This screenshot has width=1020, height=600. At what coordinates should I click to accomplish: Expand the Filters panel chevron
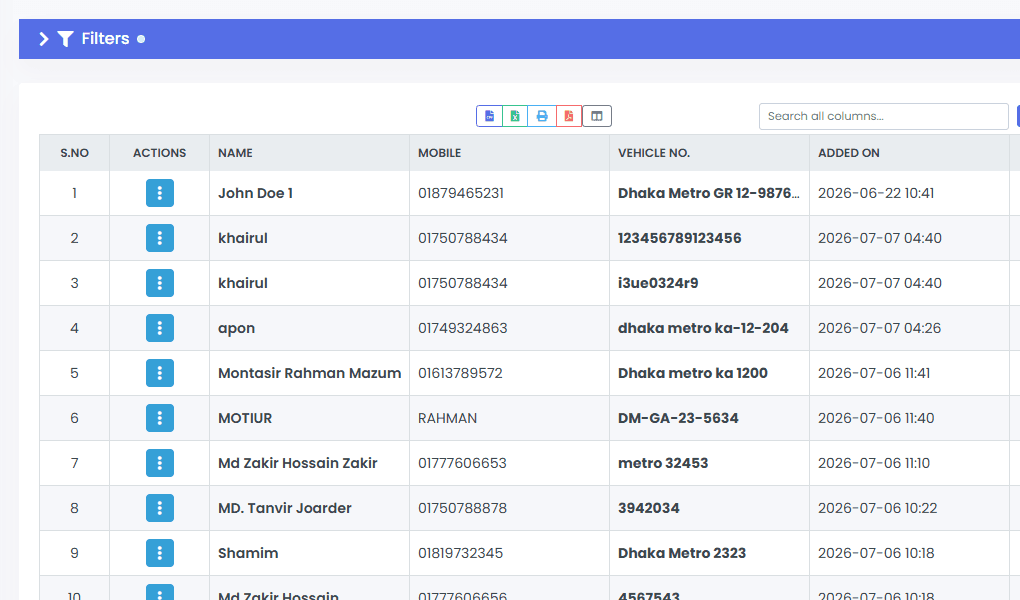click(x=44, y=39)
